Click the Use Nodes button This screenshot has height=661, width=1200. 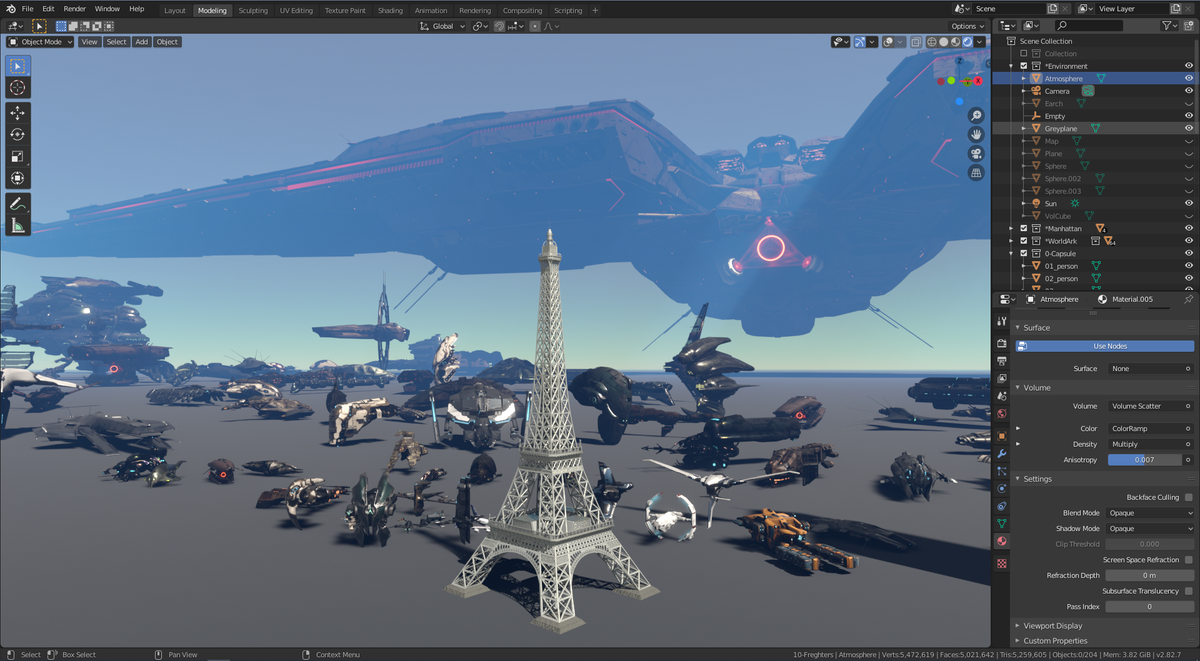1105,346
